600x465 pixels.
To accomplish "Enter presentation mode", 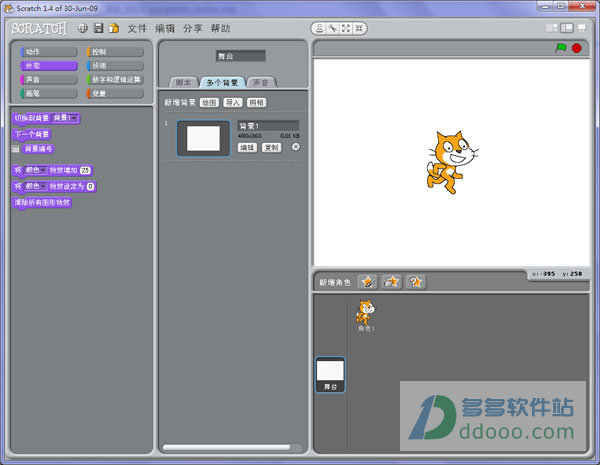I will [x=582, y=28].
